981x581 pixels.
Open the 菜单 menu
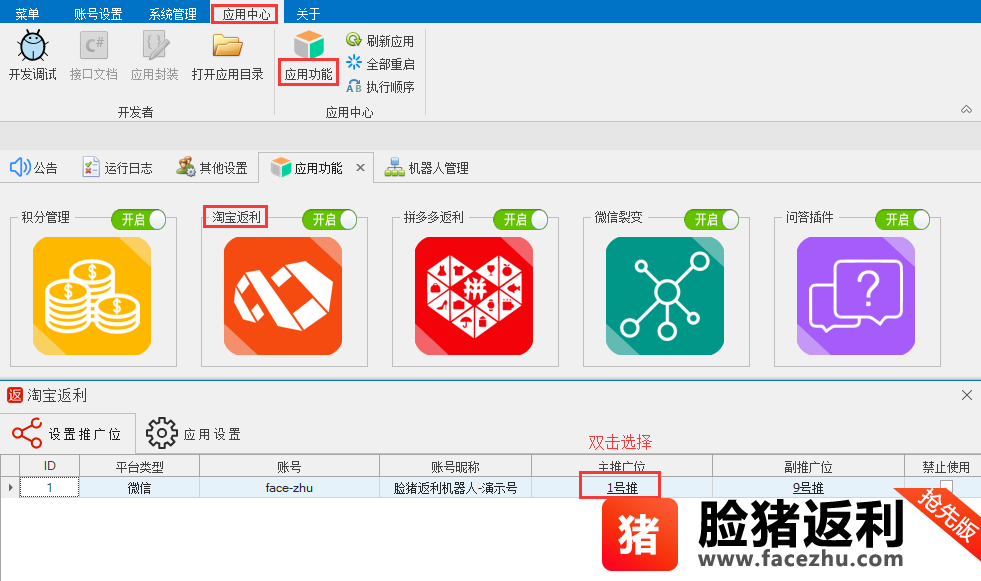click(27, 14)
